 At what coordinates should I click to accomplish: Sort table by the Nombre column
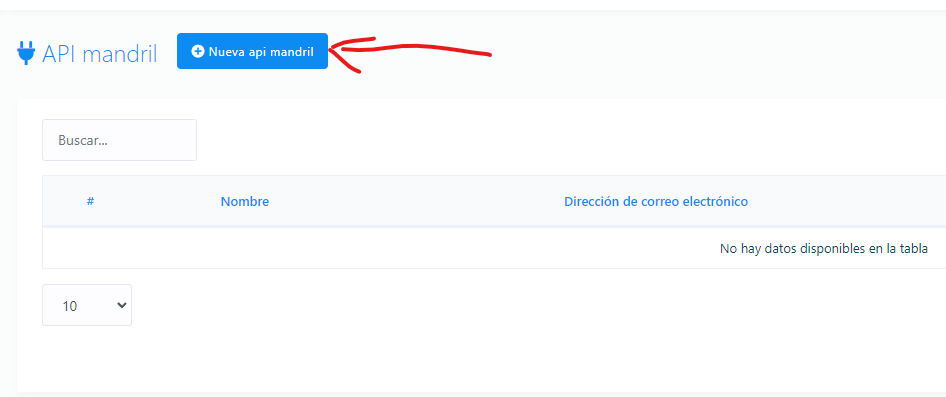(x=245, y=202)
